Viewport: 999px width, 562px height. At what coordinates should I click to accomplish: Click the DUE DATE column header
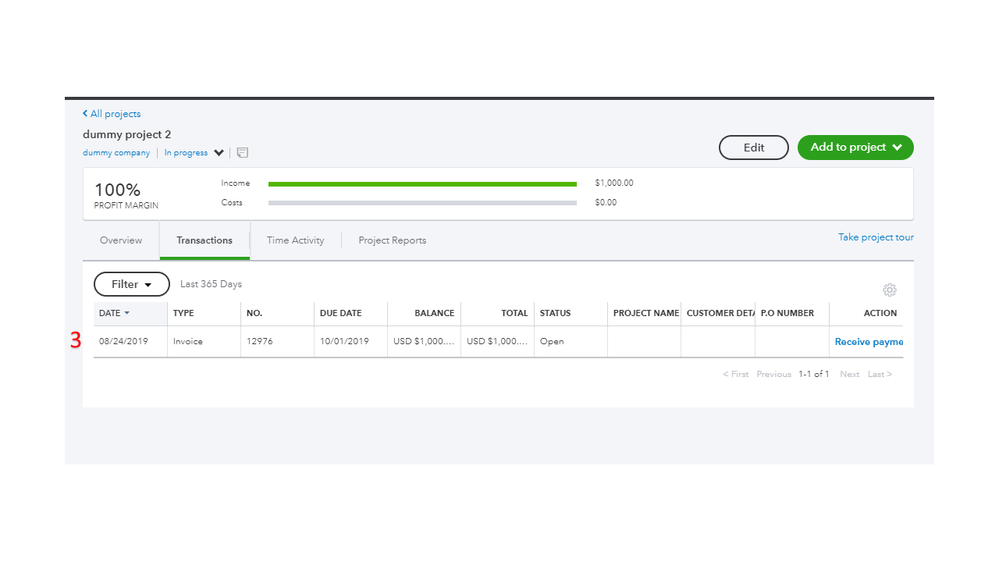pos(350,313)
